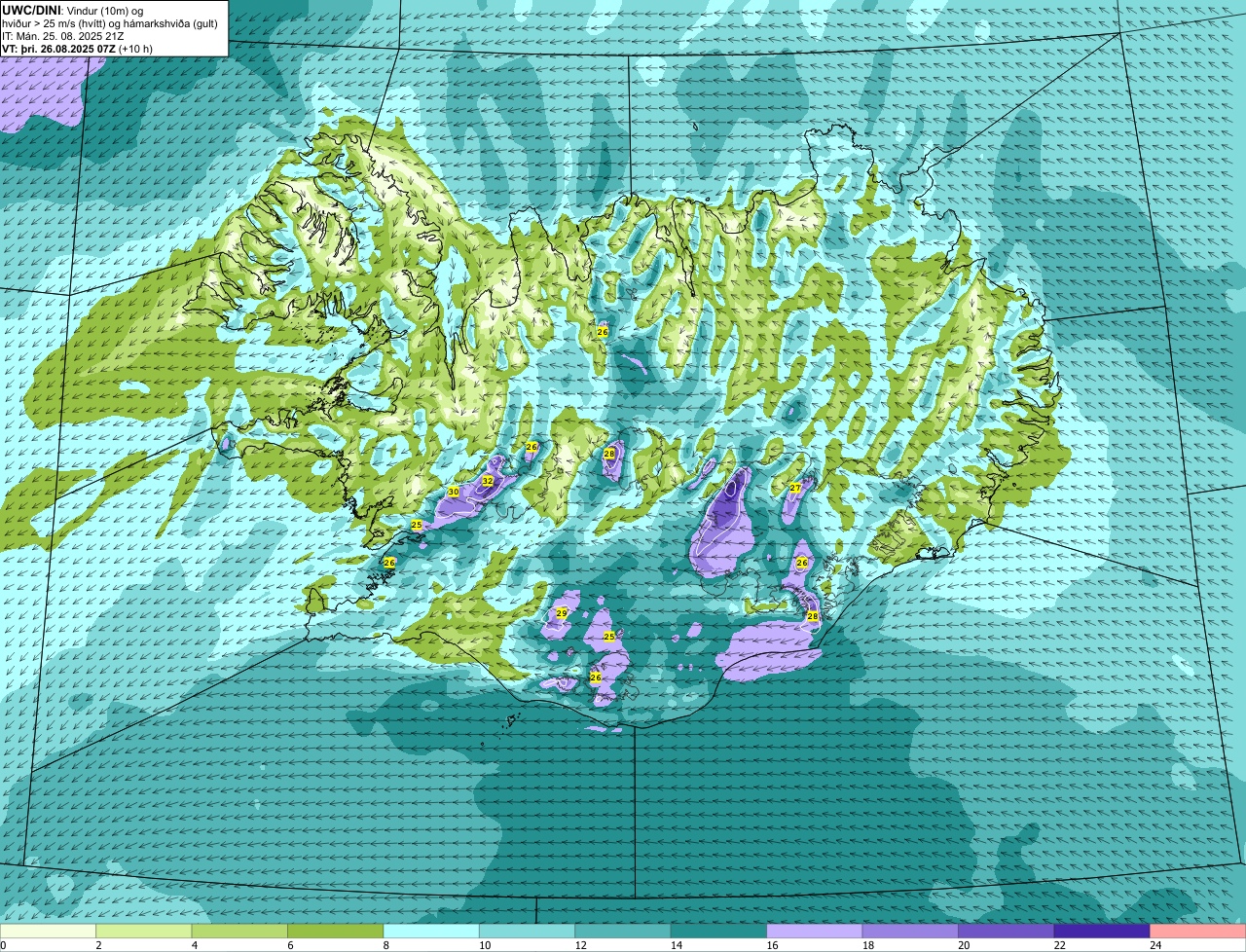
Task: Click the colorbar tick label 18
Action: point(869,944)
